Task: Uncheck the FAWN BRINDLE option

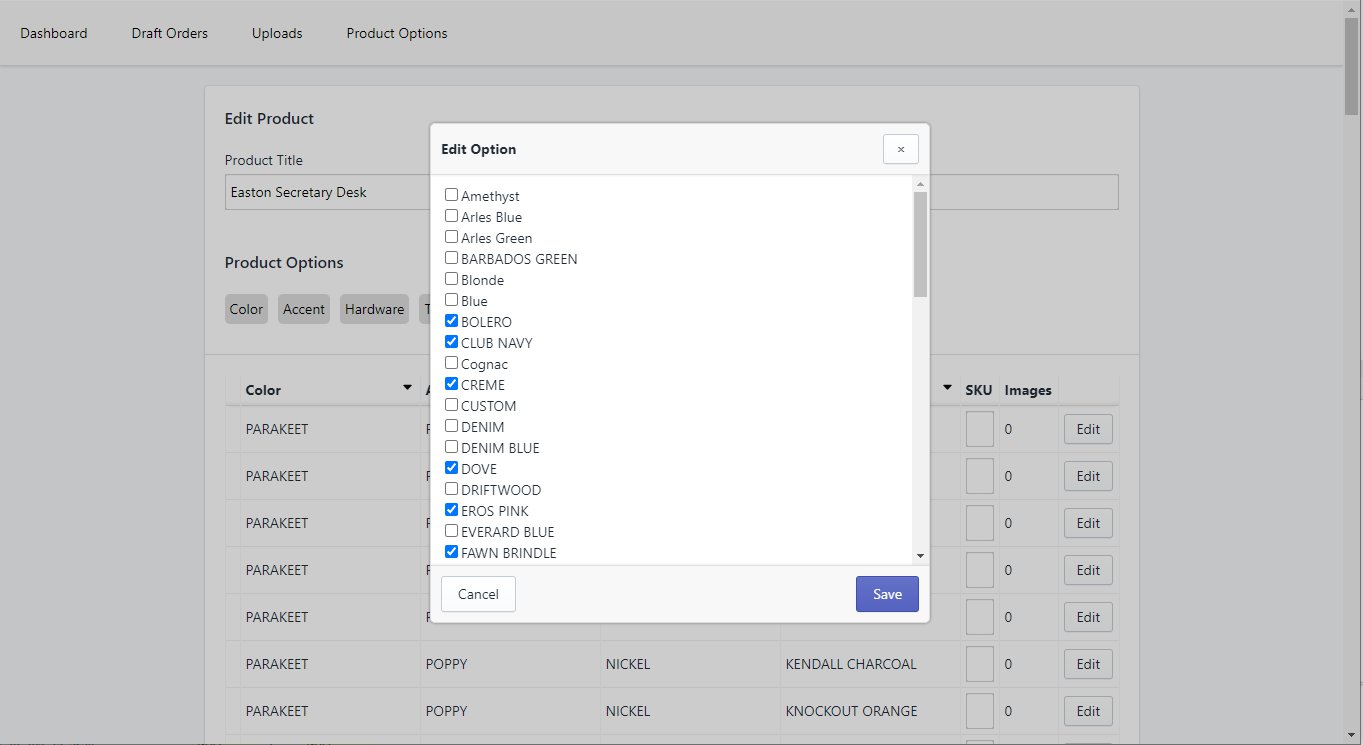Action: point(452,553)
